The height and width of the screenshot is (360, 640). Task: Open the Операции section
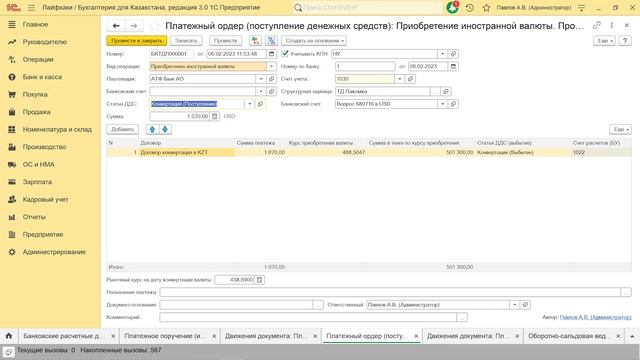(38, 59)
